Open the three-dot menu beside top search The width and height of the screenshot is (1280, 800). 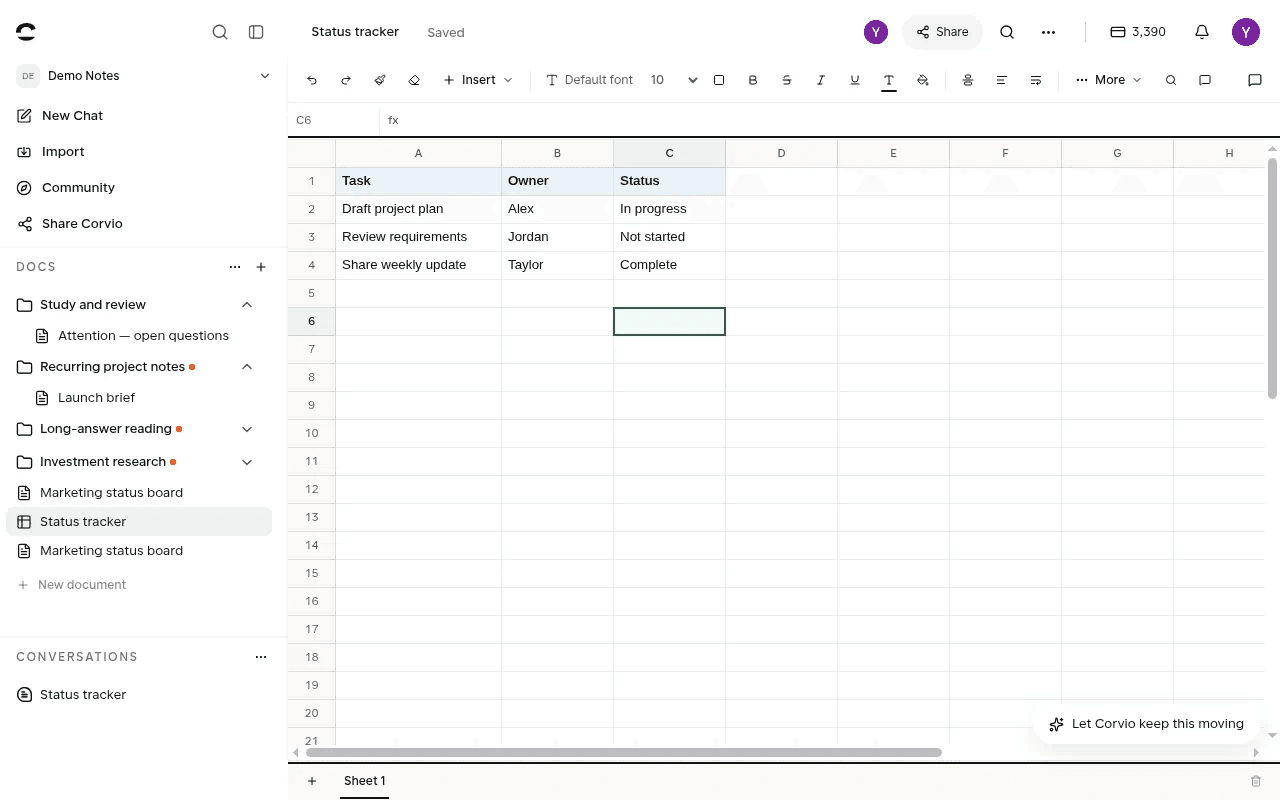(x=1048, y=32)
